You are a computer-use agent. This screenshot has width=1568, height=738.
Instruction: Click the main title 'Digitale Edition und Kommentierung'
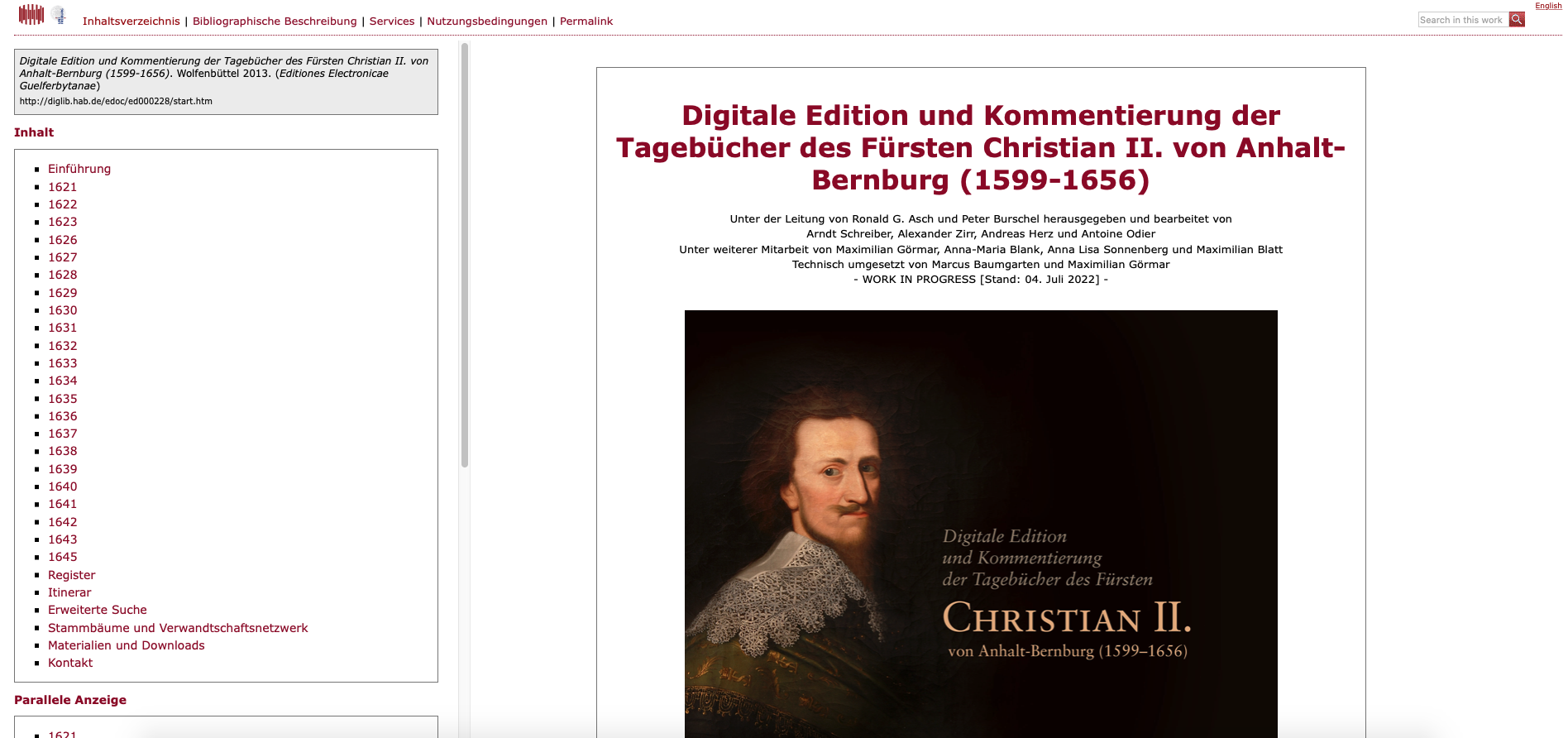pyautogui.click(x=981, y=147)
